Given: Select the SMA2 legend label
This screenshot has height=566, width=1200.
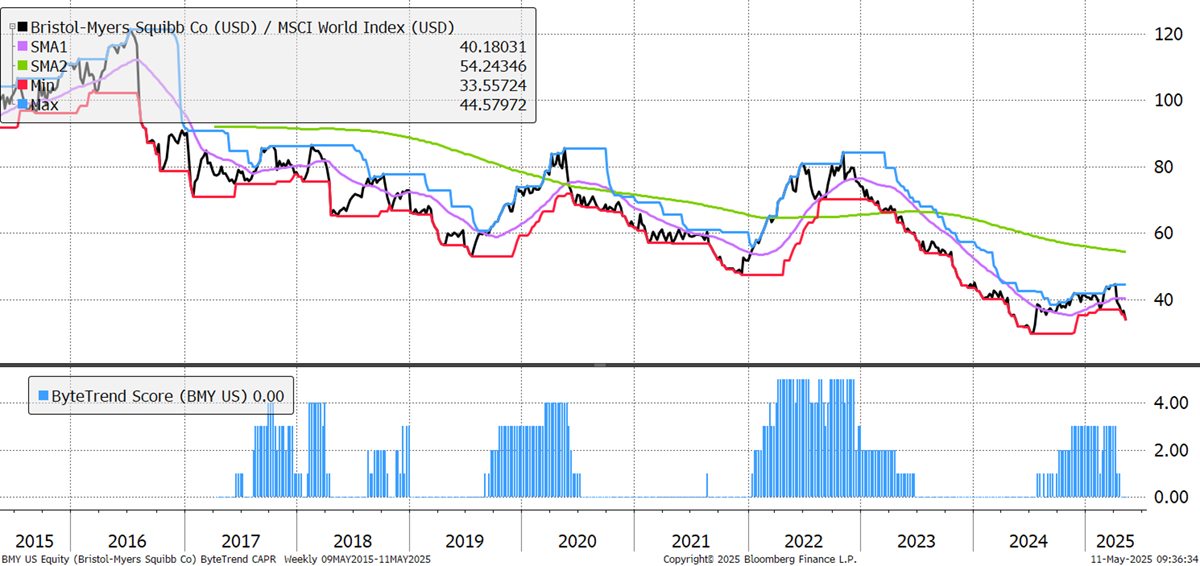Looking at the screenshot, I should (51, 66).
